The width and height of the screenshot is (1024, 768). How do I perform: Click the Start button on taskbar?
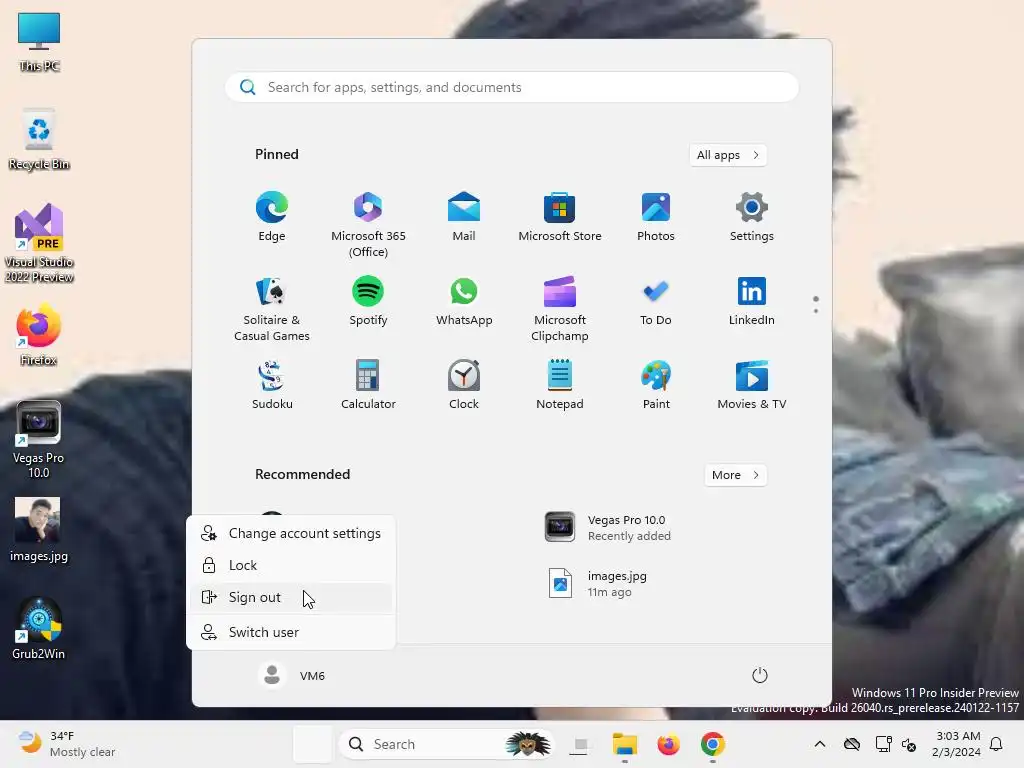[313, 744]
